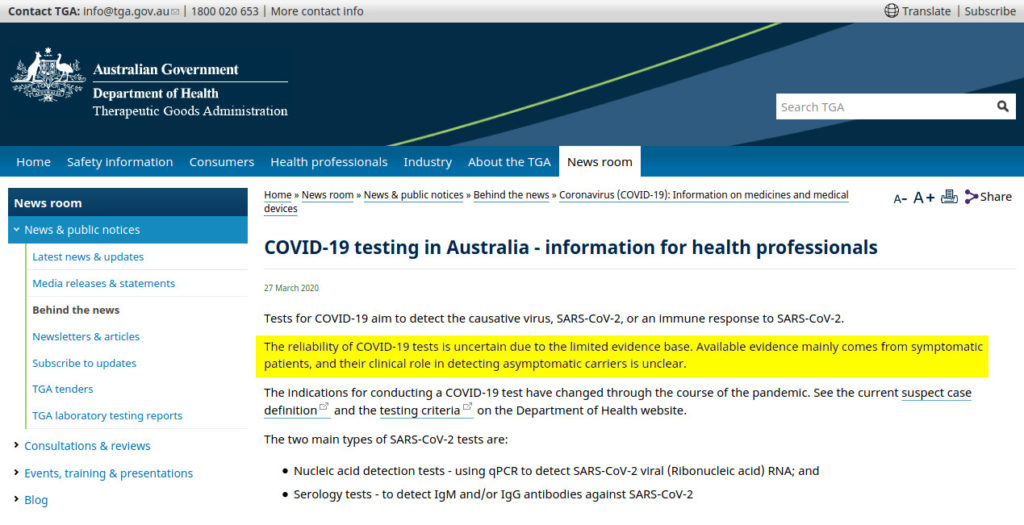Open the Safety information menu

point(119,162)
